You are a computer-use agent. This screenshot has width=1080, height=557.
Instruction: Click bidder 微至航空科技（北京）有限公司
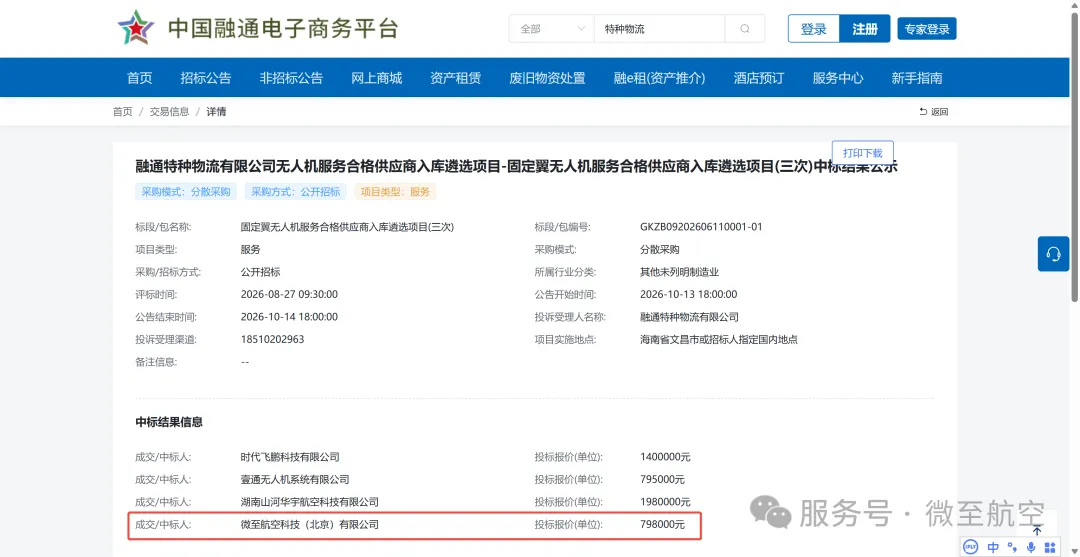(x=310, y=525)
